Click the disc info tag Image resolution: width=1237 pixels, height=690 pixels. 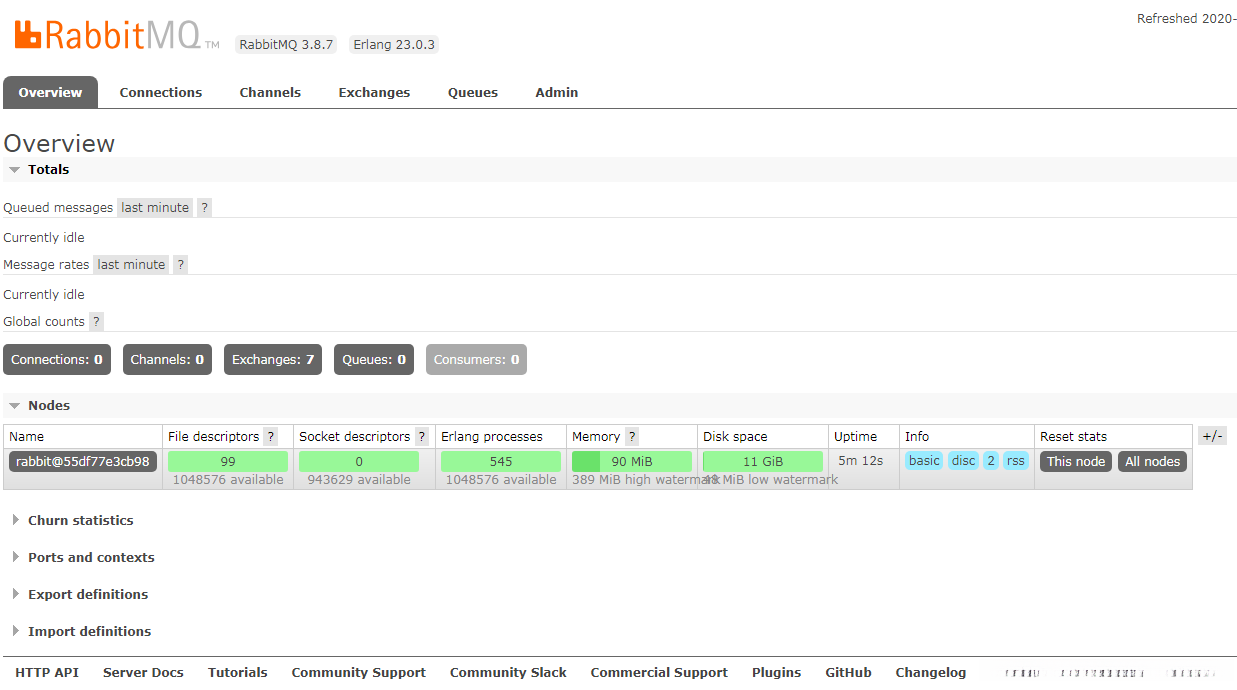(x=964, y=461)
